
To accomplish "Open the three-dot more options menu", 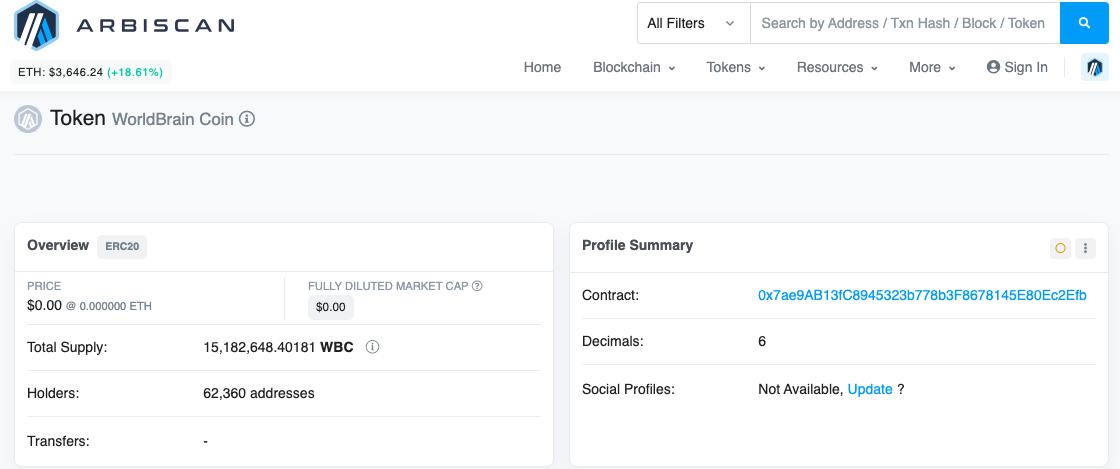I will [x=1086, y=248].
